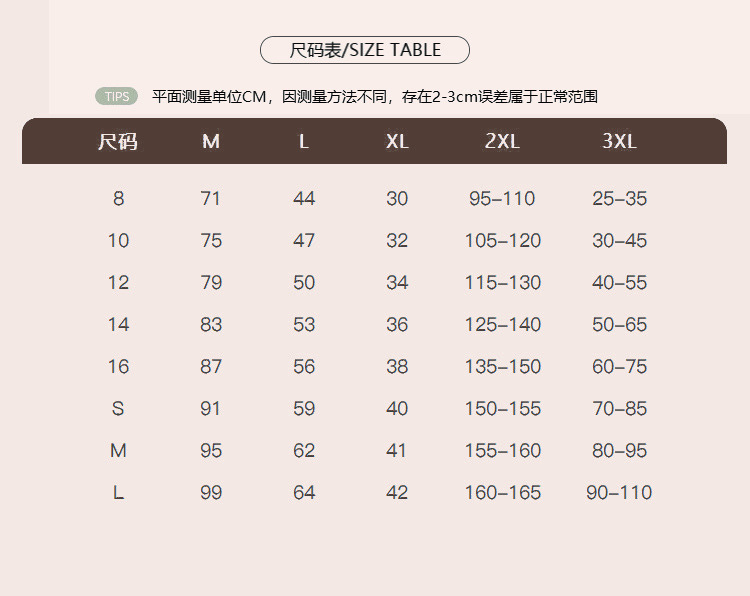Select the 尺码 column header
750x596 pixels.
pyautogui.click(x=118, y=142)
